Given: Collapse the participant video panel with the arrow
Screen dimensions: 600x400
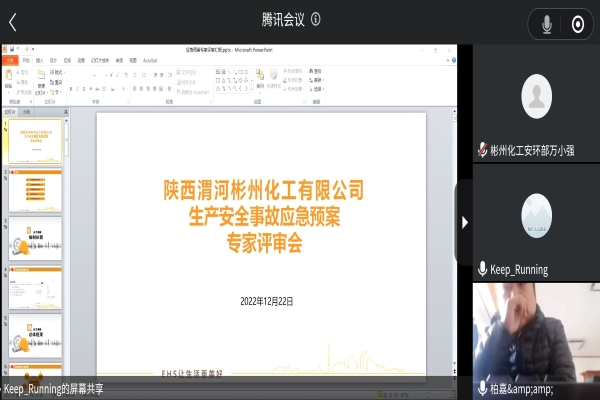Looking at the screenshot, I should [x=464, y=222].
